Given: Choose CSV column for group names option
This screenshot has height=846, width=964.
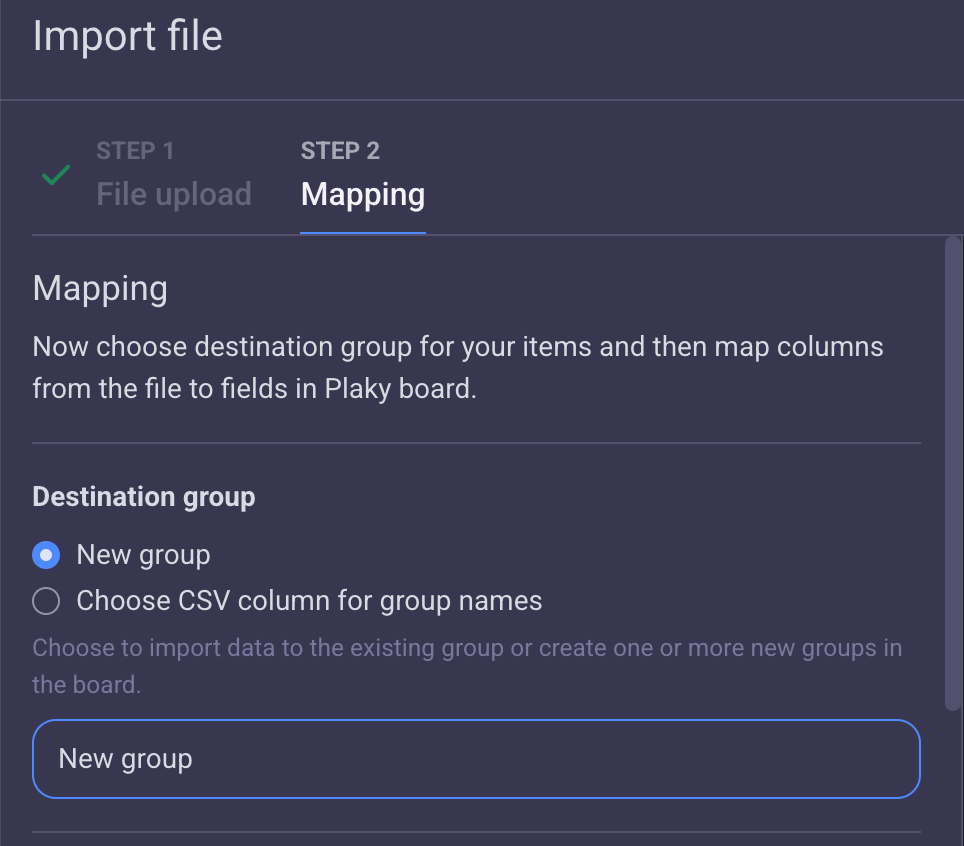Looking at the screenshot, I should click(45, 600).
